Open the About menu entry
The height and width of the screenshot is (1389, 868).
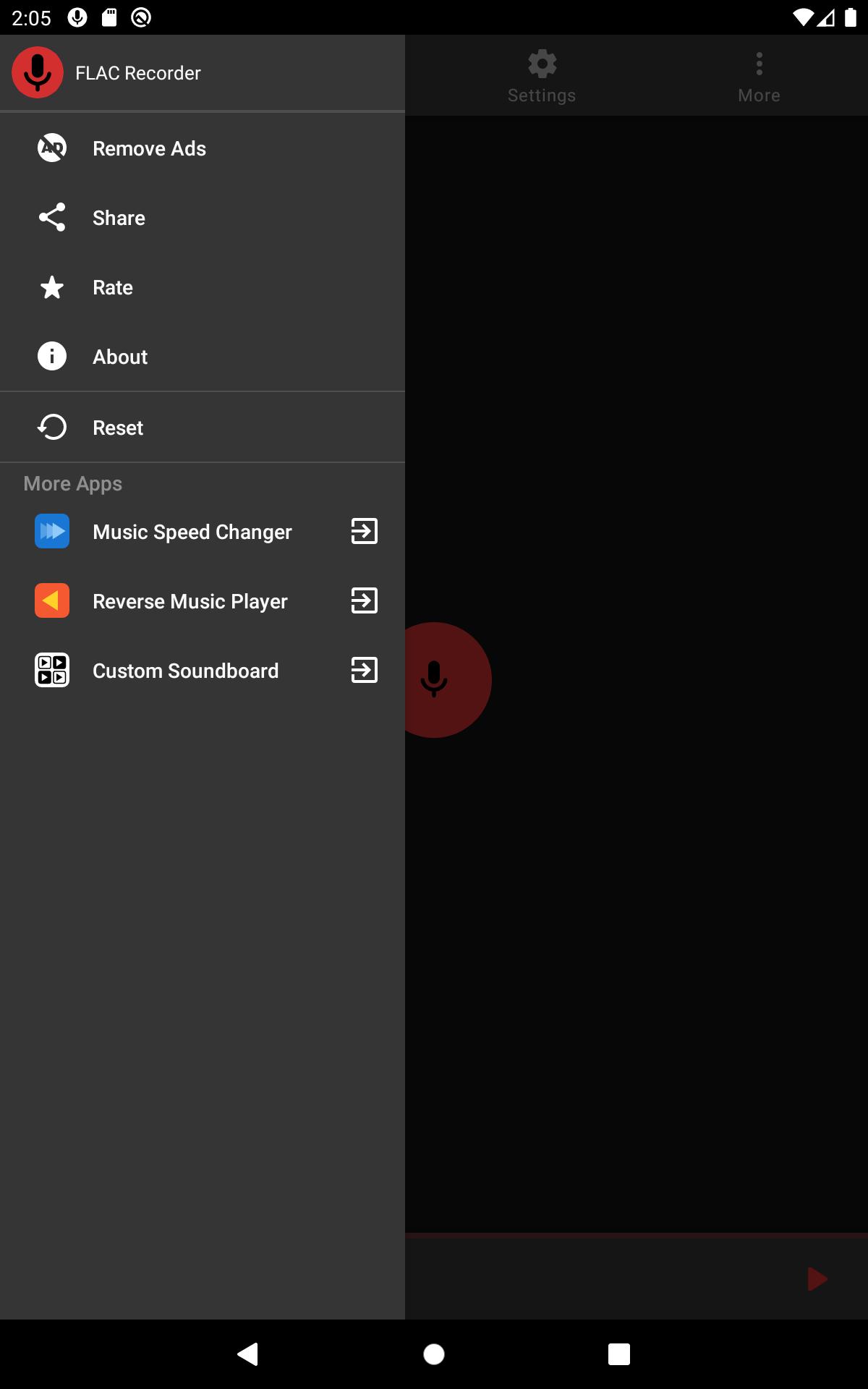tap(203, 357)
